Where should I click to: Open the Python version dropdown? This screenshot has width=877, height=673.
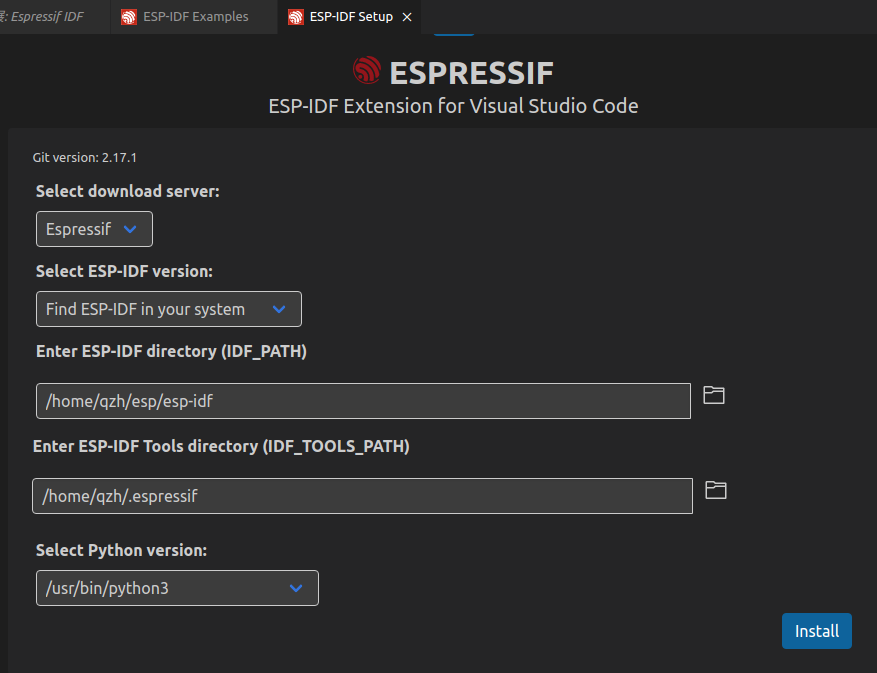click(x=177, y=588)
